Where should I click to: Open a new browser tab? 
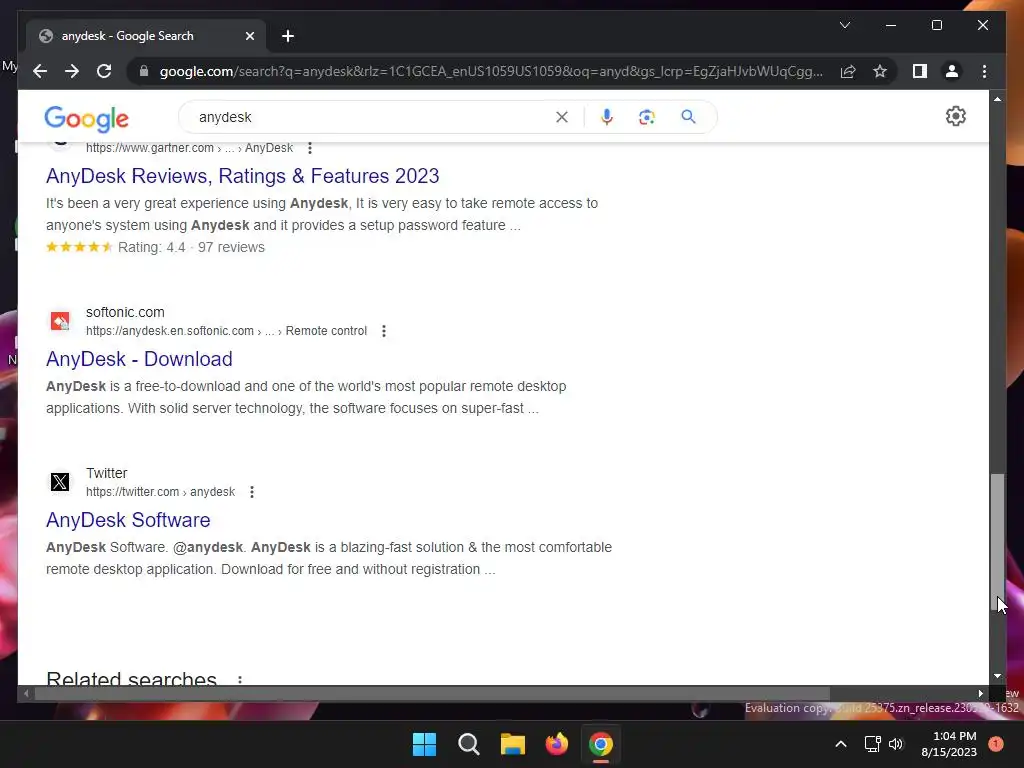click(x=288, y=36)
